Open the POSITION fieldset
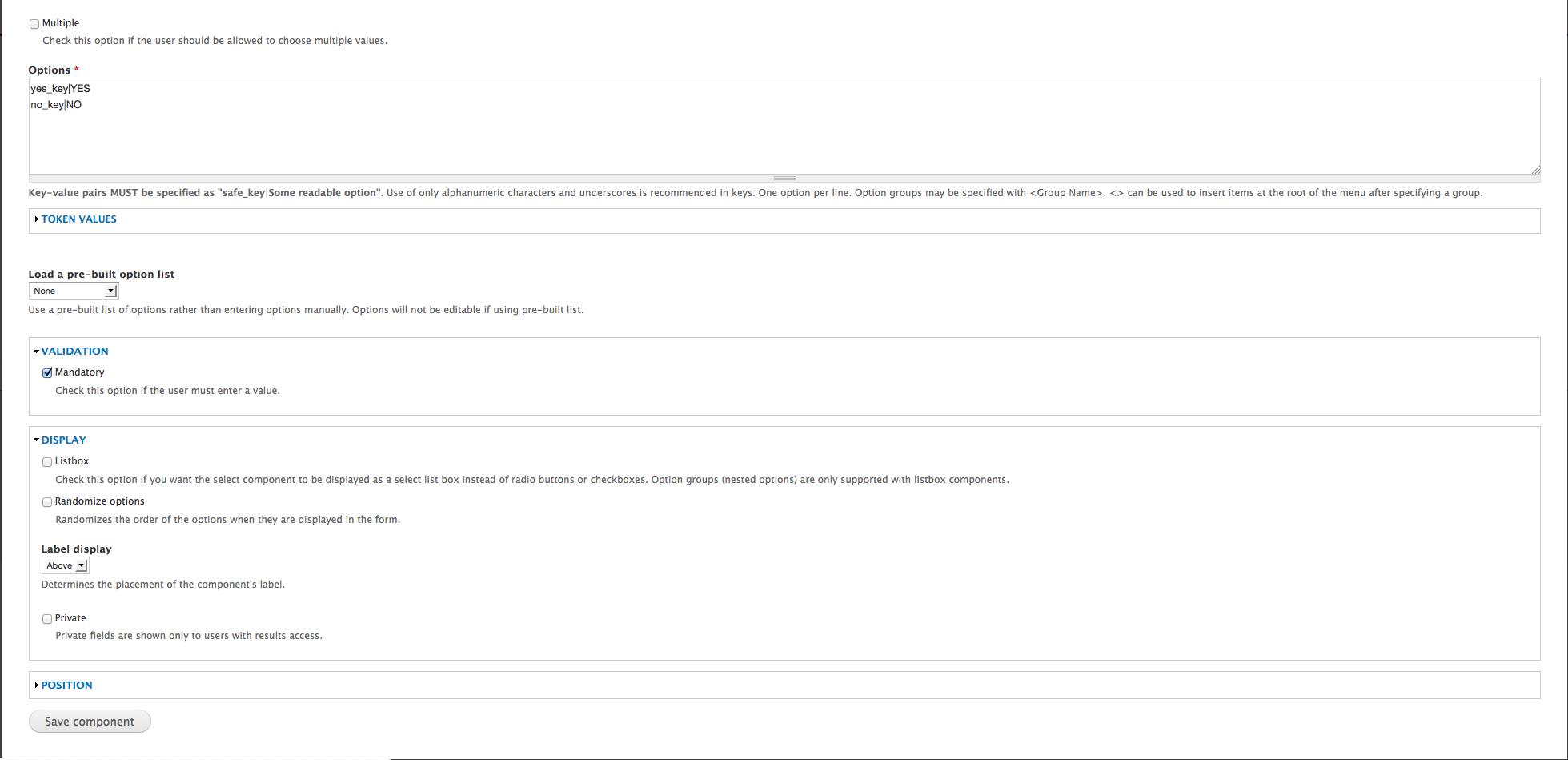This screenshot has height=760, width=1568. click(67, 686)
